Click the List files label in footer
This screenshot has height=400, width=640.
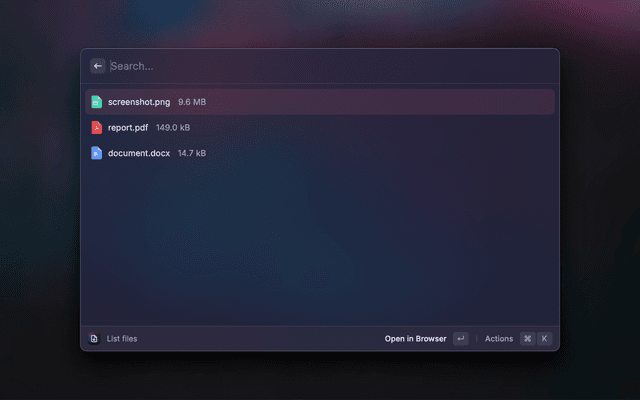[122, 338]
